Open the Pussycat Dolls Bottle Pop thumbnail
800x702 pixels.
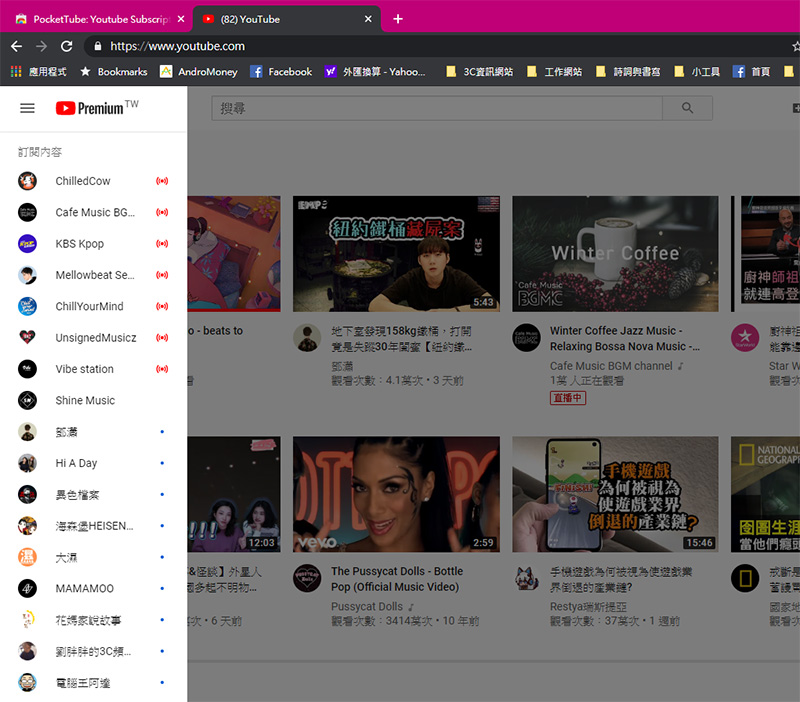tap(396, 494)
